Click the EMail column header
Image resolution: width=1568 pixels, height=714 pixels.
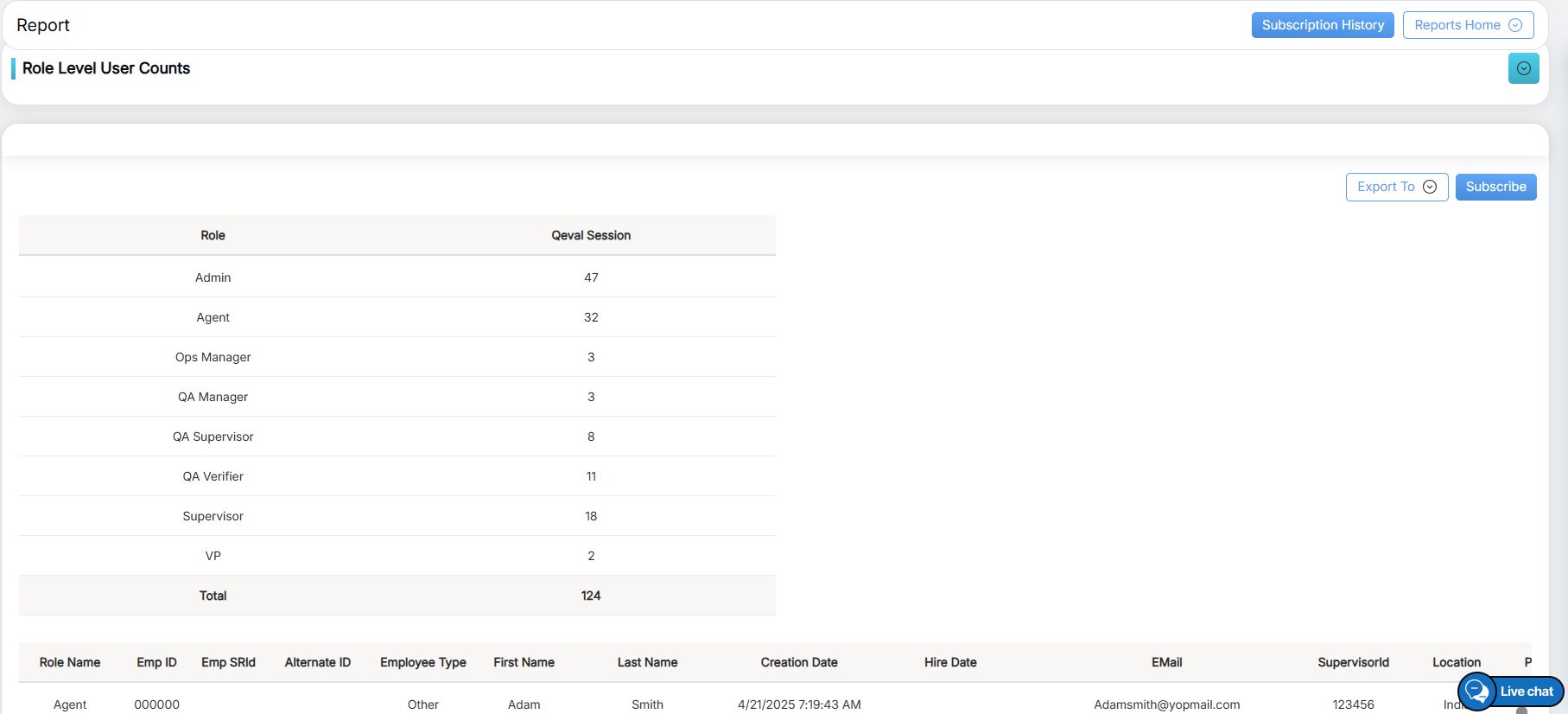(x=1166, y=662)
